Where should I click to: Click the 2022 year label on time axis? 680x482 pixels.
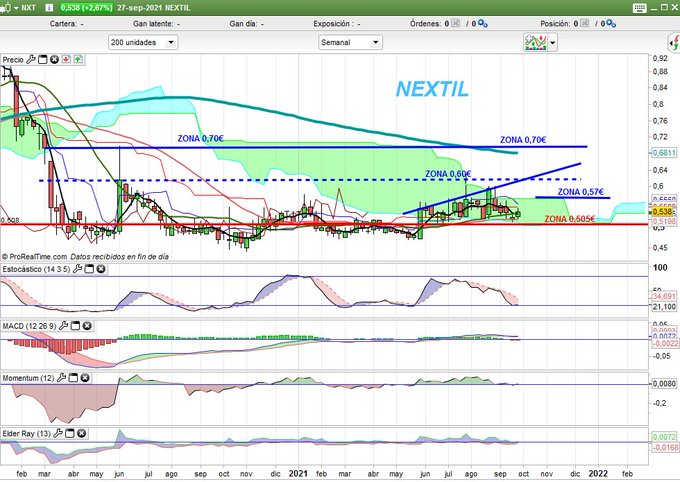pos(598,473)
